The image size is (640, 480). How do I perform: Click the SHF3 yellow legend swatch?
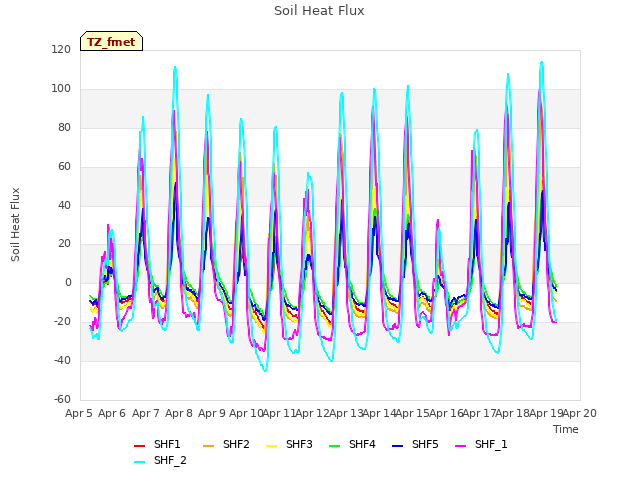(x=271, y=446)
